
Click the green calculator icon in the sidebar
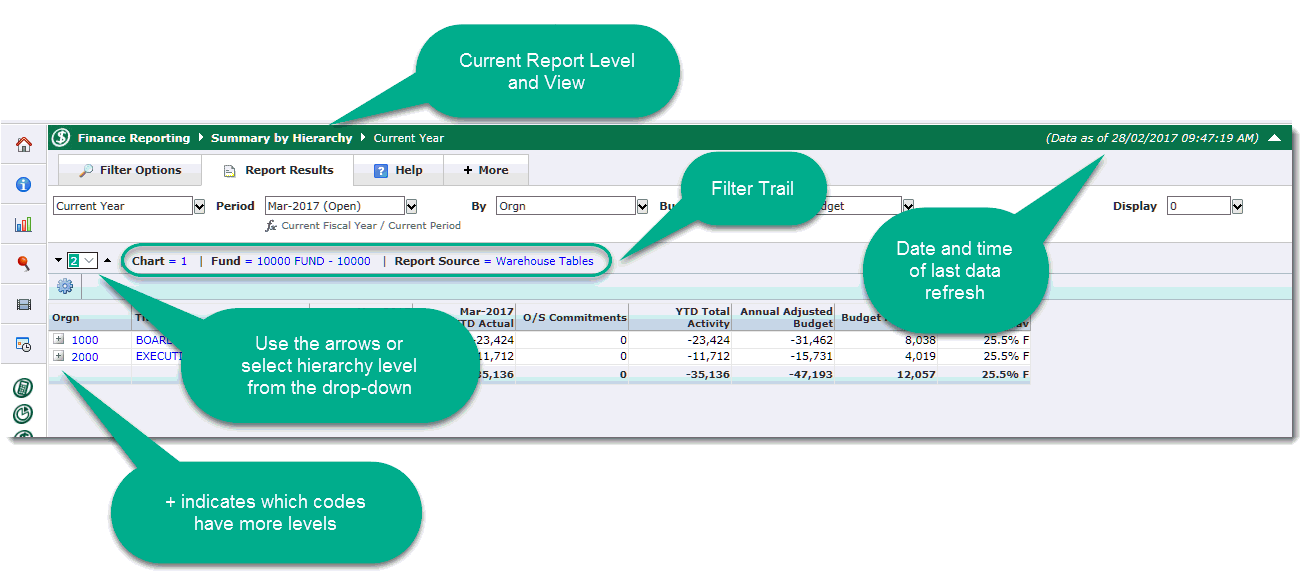(x=24, y=388)
